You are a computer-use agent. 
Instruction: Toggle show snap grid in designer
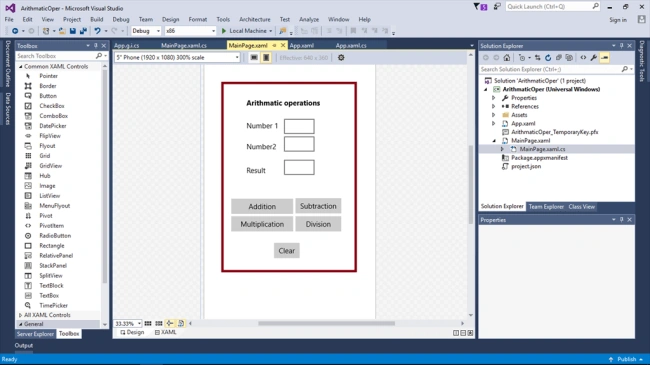[148, 324]
